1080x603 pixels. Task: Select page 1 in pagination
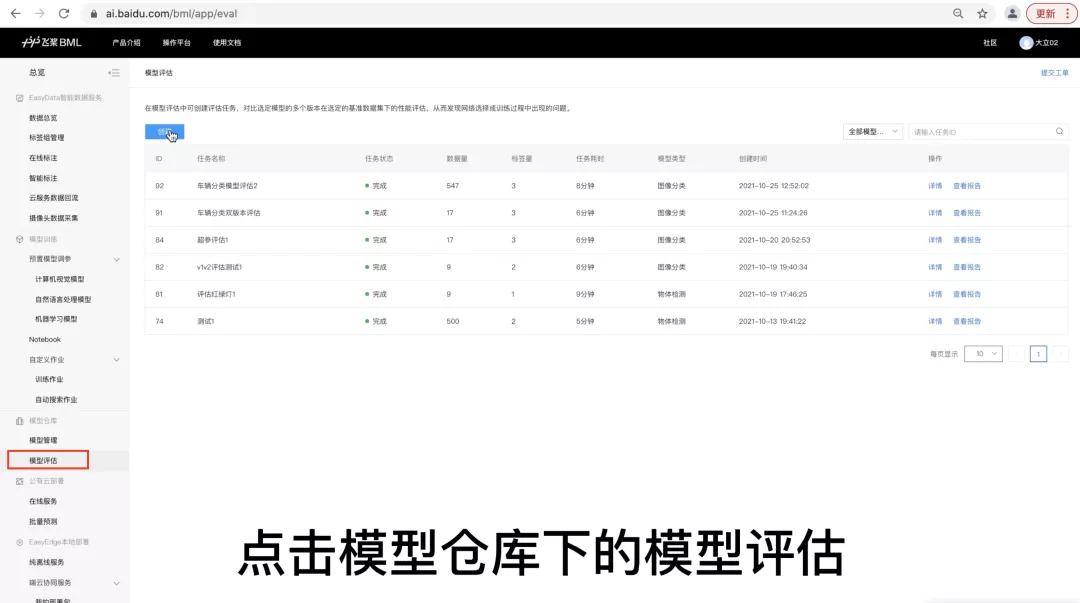1038,354
